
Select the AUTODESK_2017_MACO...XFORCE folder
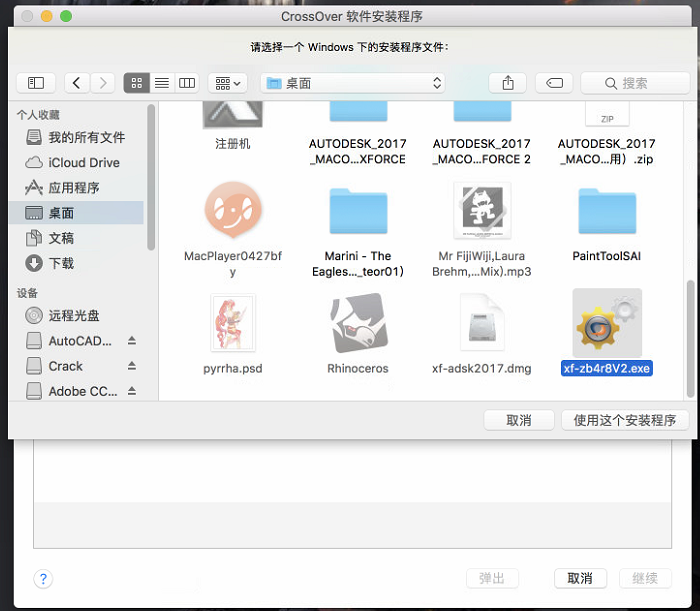[x=358, y=112]
